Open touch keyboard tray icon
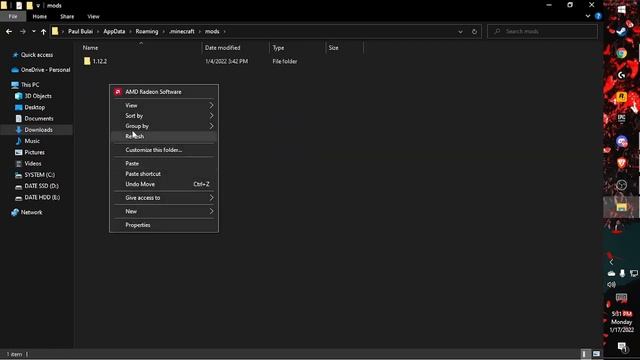Image resolution: width=640 pixels, height=360 pixels. 621,298
